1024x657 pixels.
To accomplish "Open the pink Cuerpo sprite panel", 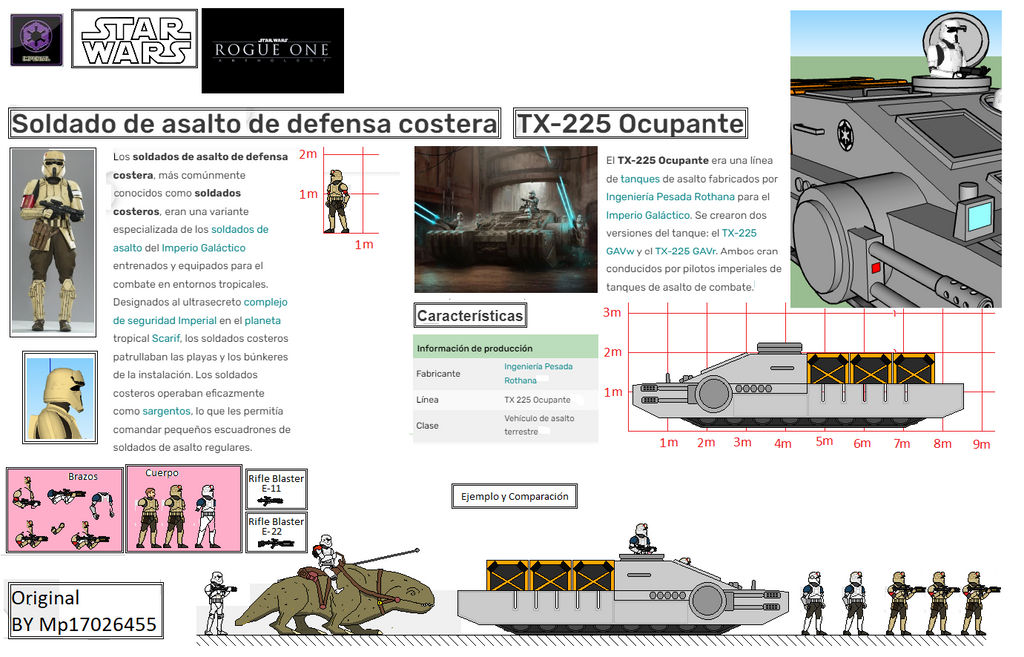I will [x=184, y=509].
